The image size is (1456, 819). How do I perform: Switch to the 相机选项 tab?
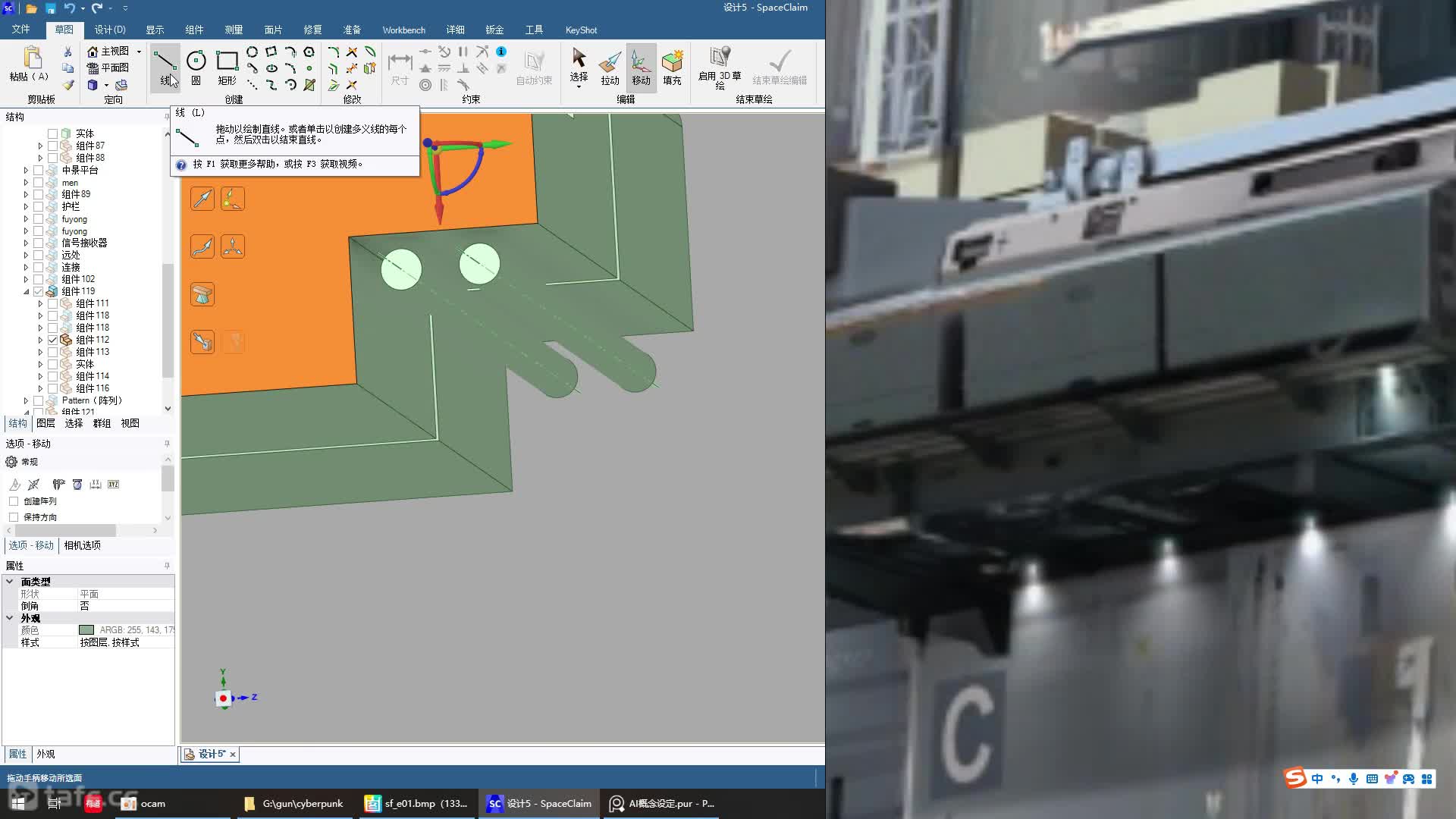tap(82, 545)
